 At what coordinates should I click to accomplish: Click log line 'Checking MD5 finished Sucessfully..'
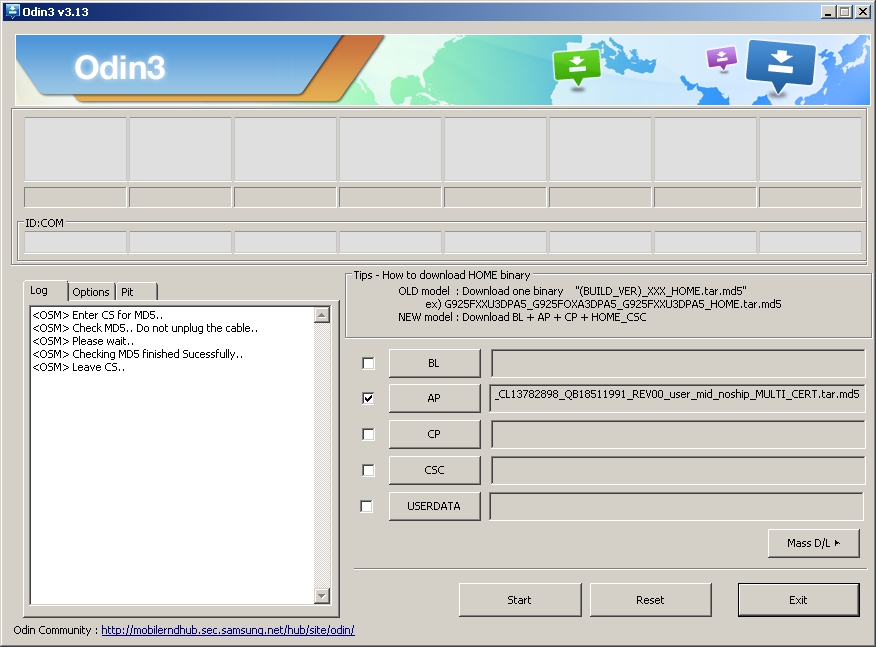tap(138, 354)
